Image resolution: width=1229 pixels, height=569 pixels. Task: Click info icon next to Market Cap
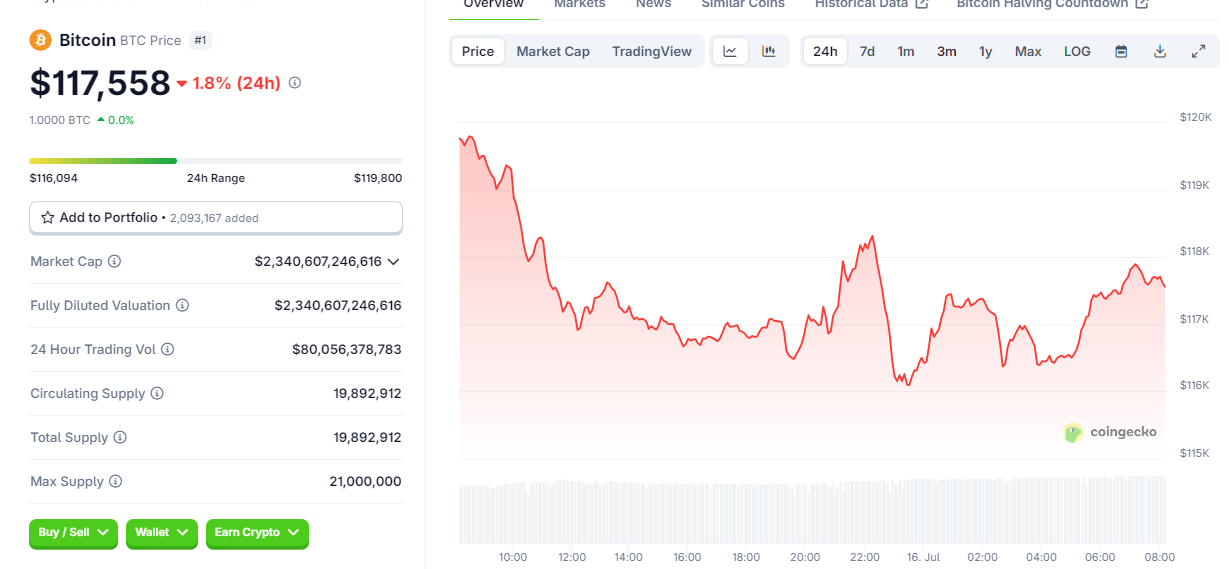[x=114, y=261]
